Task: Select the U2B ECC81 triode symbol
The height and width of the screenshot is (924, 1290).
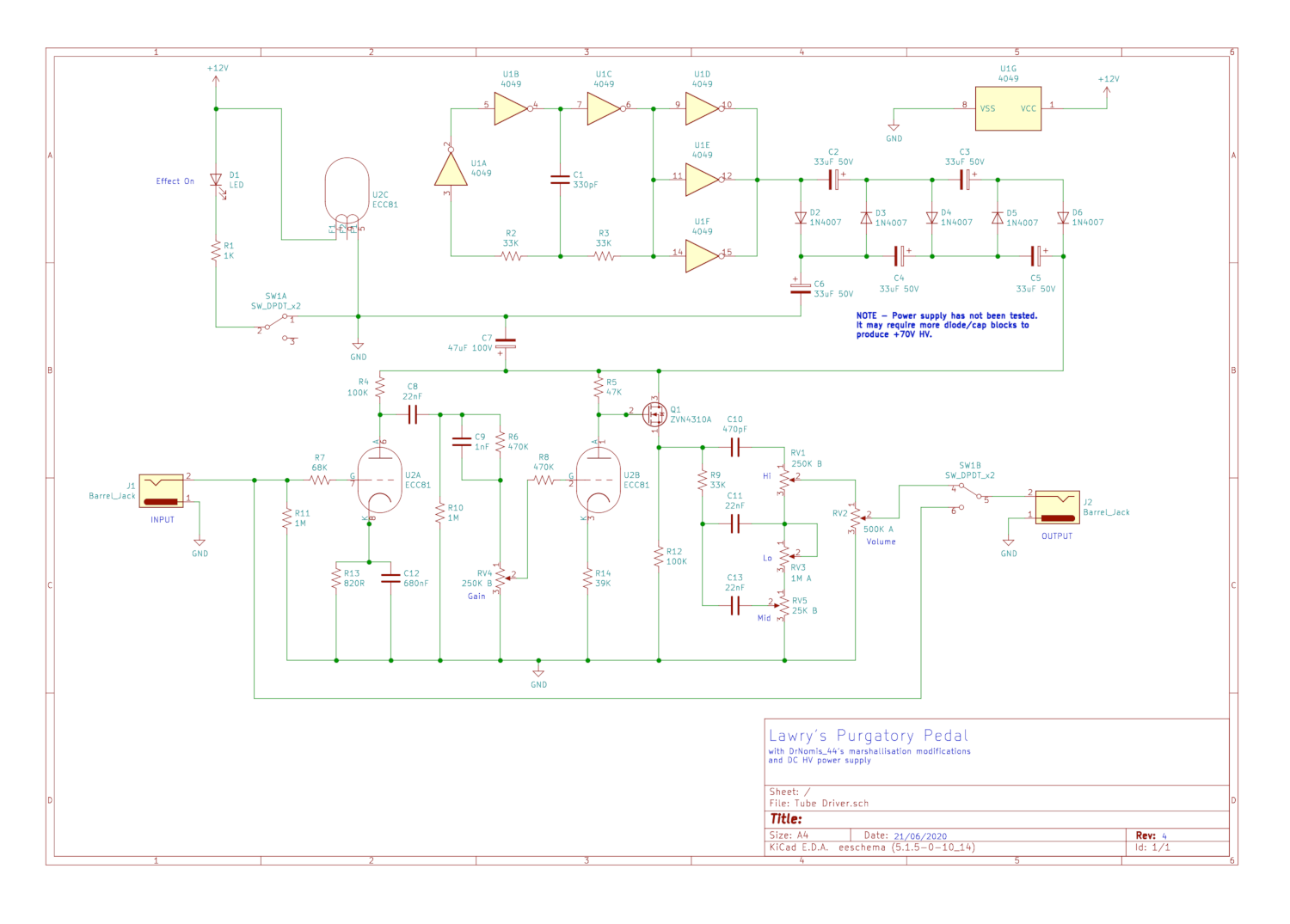Action: tap(598, 480)
